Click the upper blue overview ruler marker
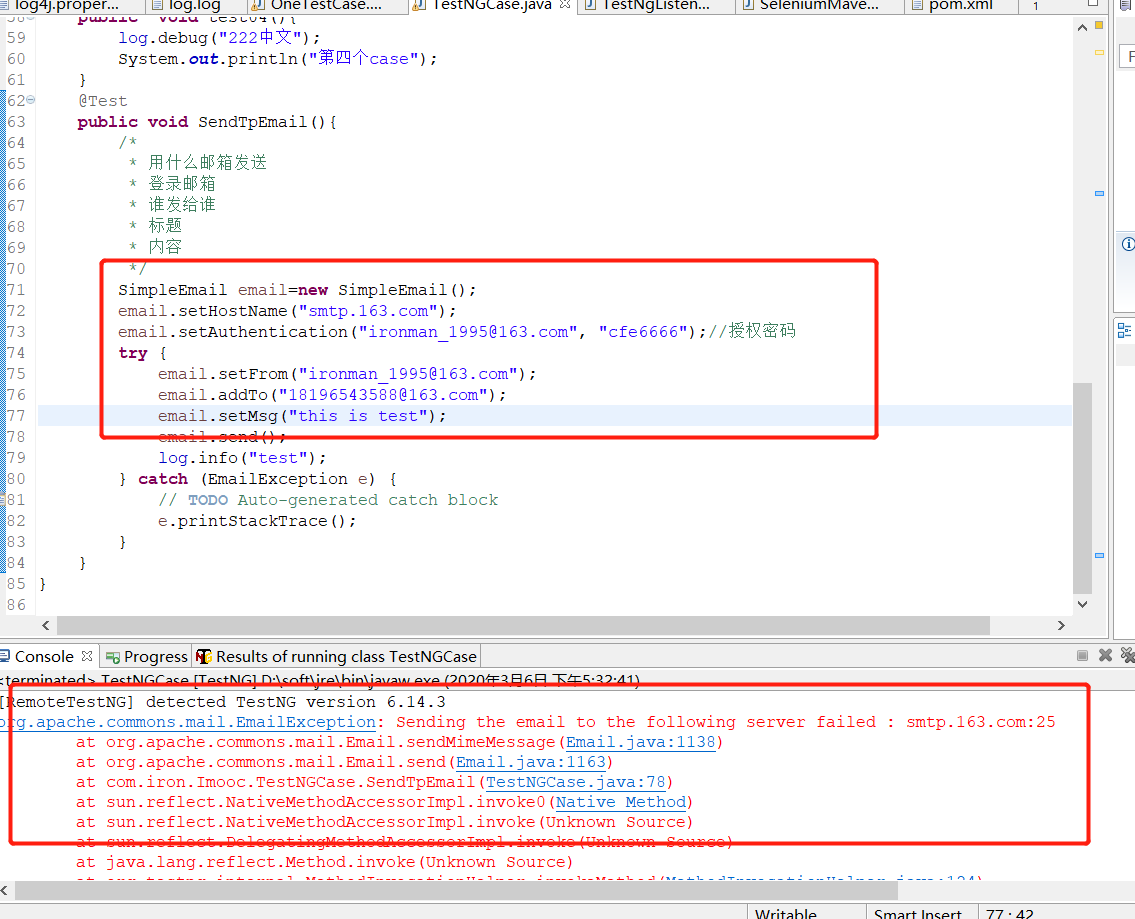This screenshot has height=919, width=1135. (x=1099, y=193)
